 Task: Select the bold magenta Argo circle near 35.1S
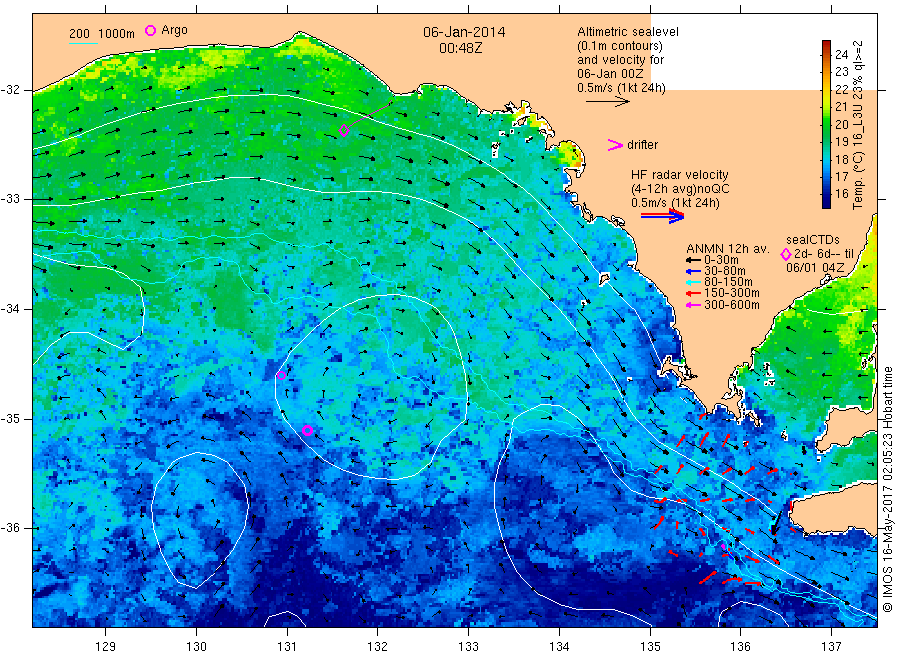[307, 430]
